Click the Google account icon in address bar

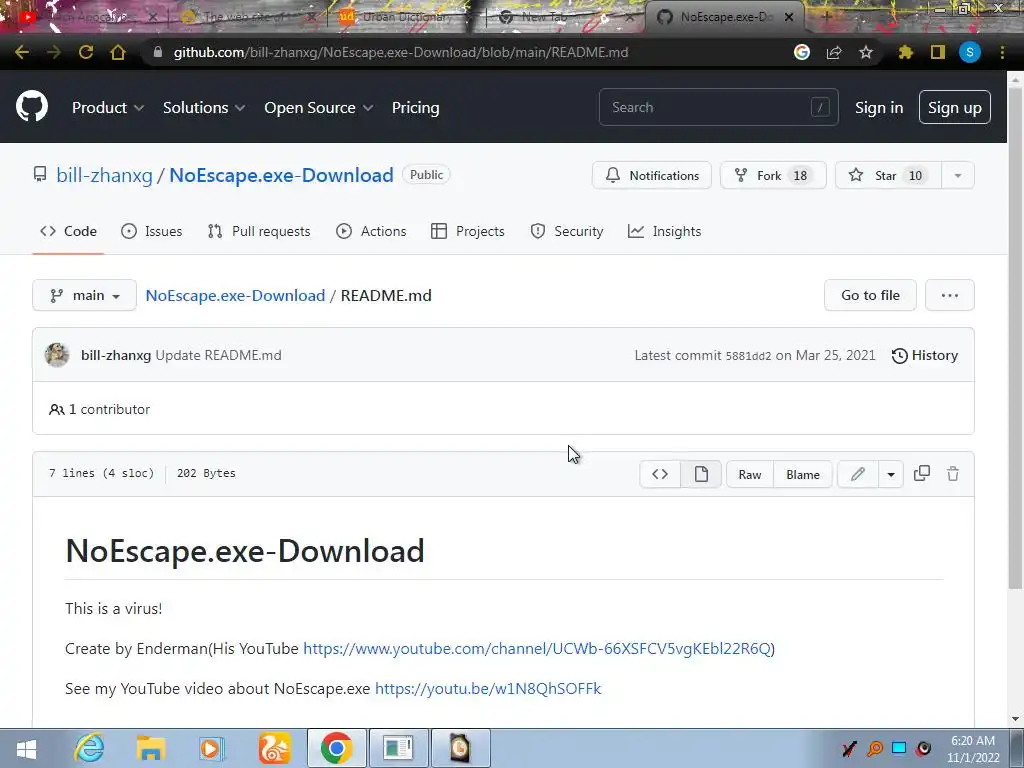click(x=802, y=52)
